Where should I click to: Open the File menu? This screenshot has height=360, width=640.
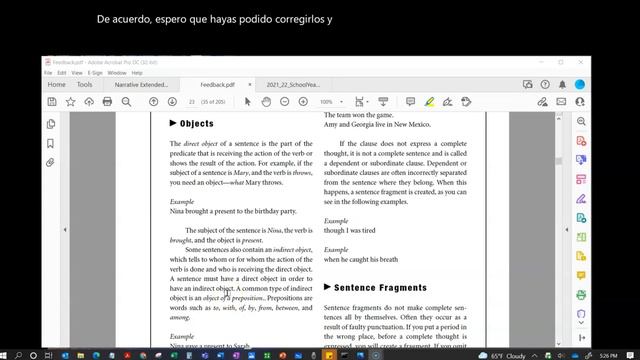pyautogui.click(x=48, y=73)
